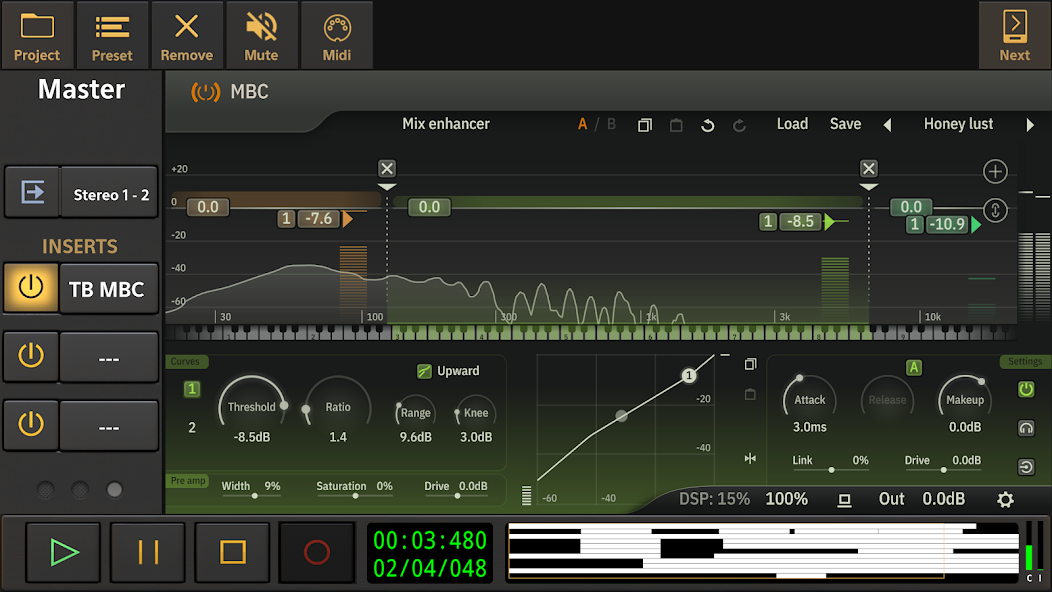Click the Remove icon in the toolbar

(187, 34)
